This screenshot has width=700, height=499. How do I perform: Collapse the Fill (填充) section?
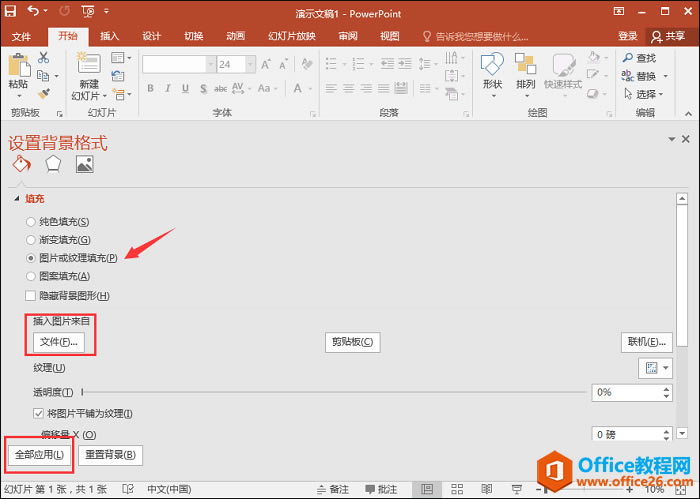click(x=15, y=199)
